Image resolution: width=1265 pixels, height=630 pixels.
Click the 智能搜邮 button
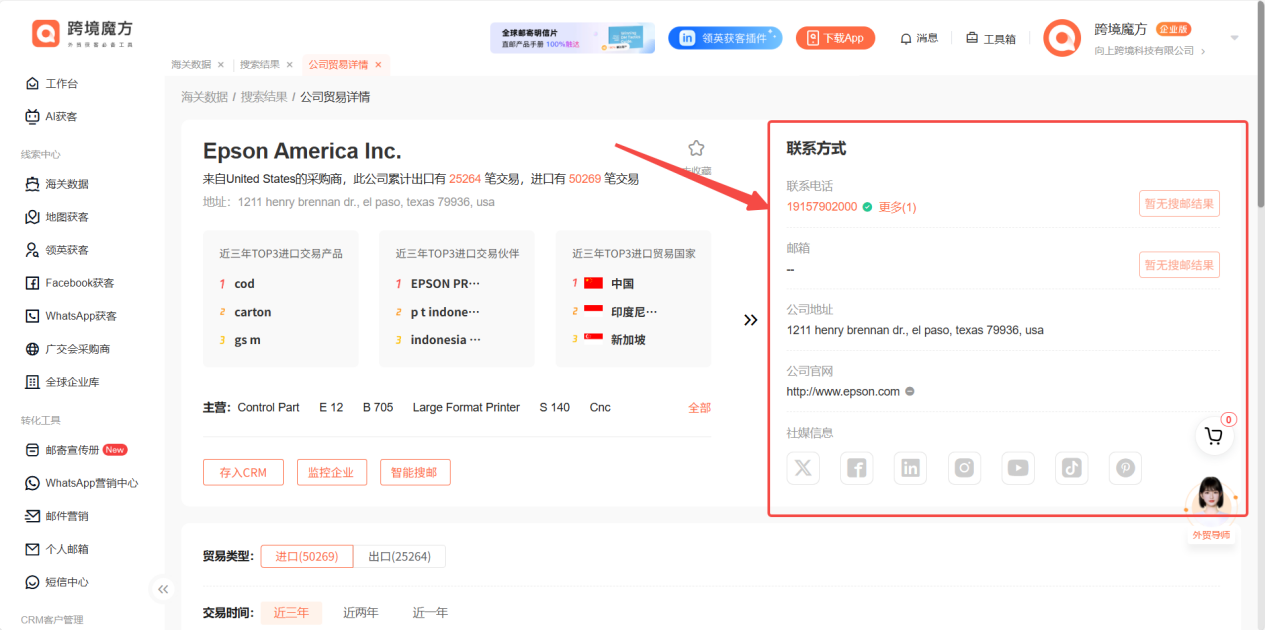415,472
